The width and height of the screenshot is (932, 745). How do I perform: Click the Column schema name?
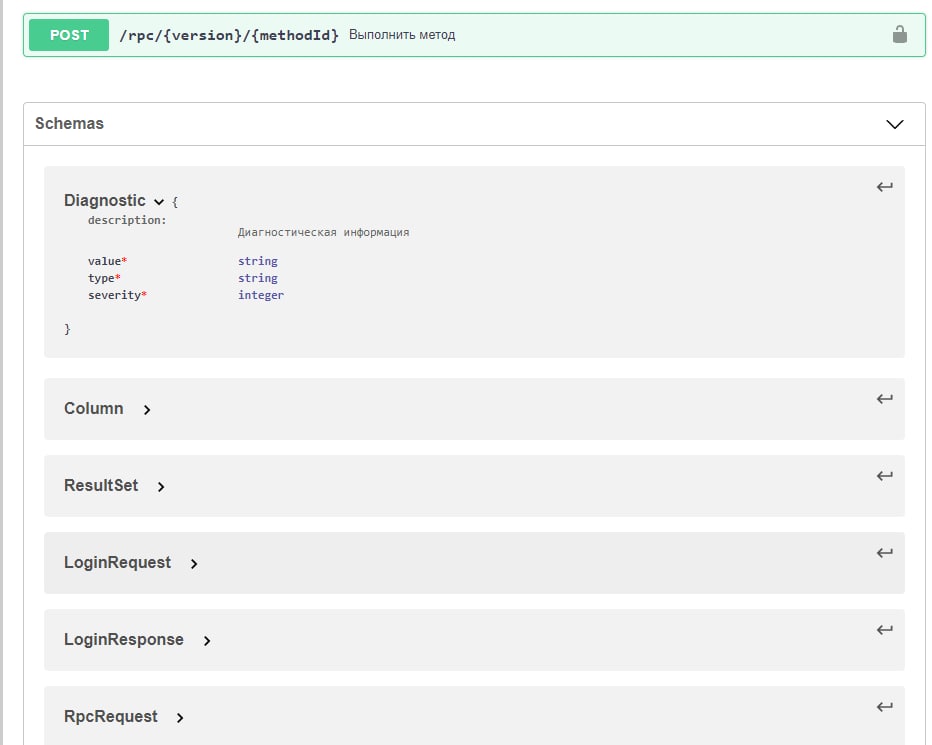[94, 408]
